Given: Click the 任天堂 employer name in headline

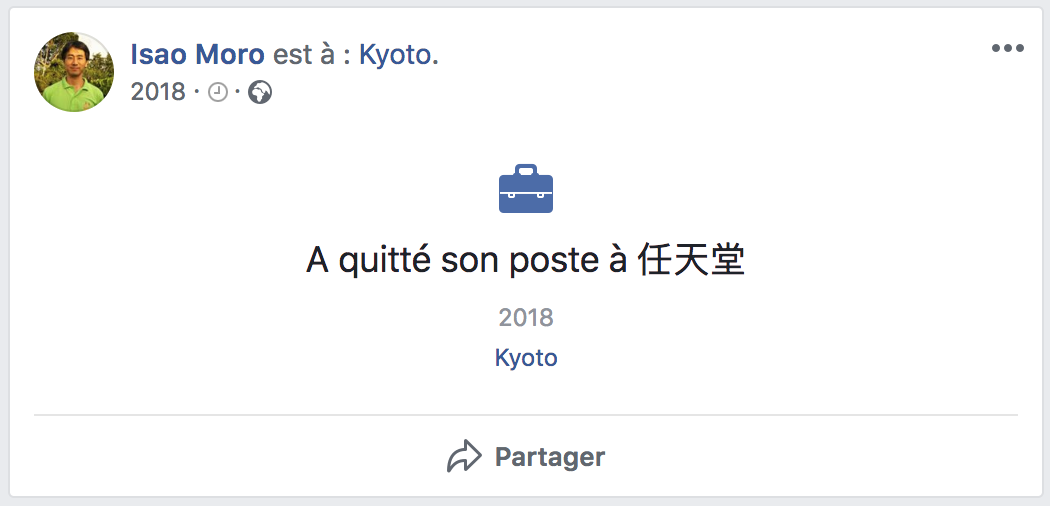Looking at the screenshot, I should 691,261.
